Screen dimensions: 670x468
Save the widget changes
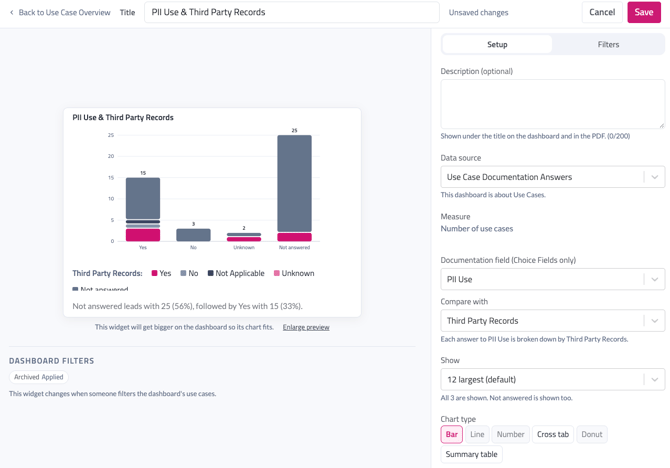pyautogui.click(x=644, y=12)
